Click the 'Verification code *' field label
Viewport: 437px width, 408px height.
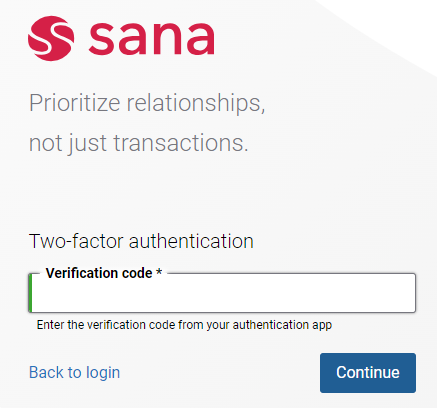pos(104,273)
